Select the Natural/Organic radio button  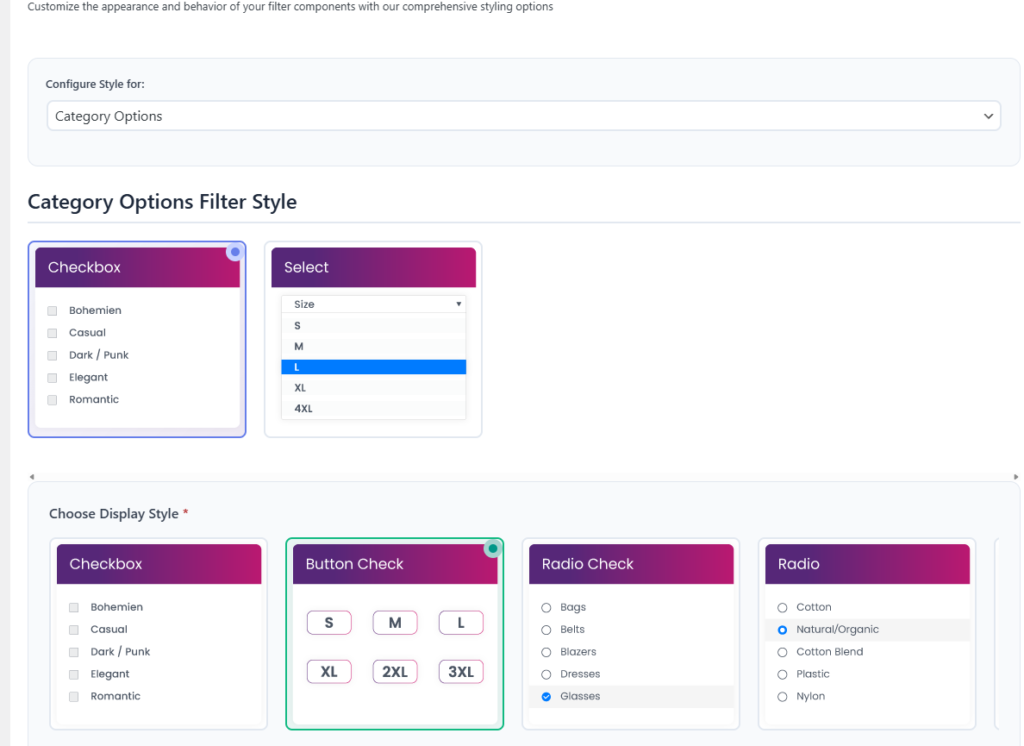[782, 630]
